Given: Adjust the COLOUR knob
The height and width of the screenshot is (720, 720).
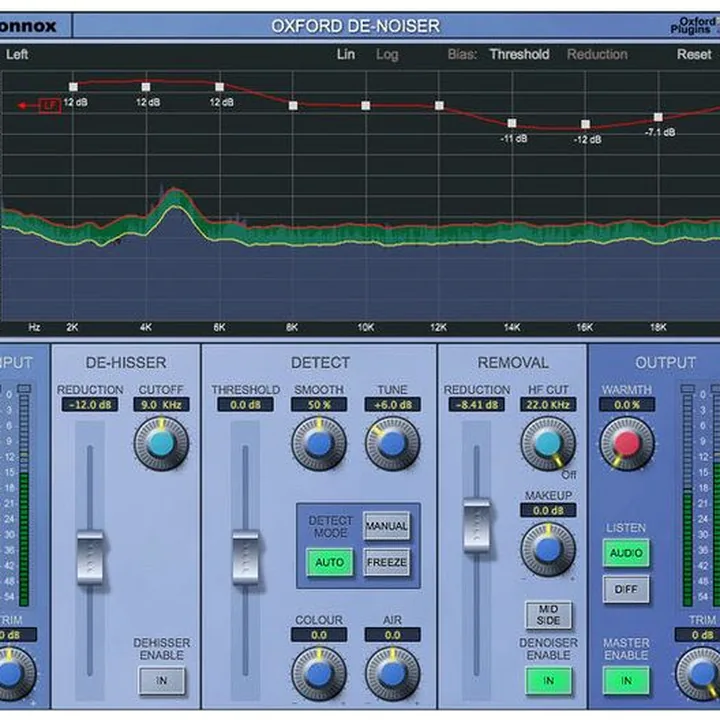Looking at the screenshot, I should pos(319,674).
